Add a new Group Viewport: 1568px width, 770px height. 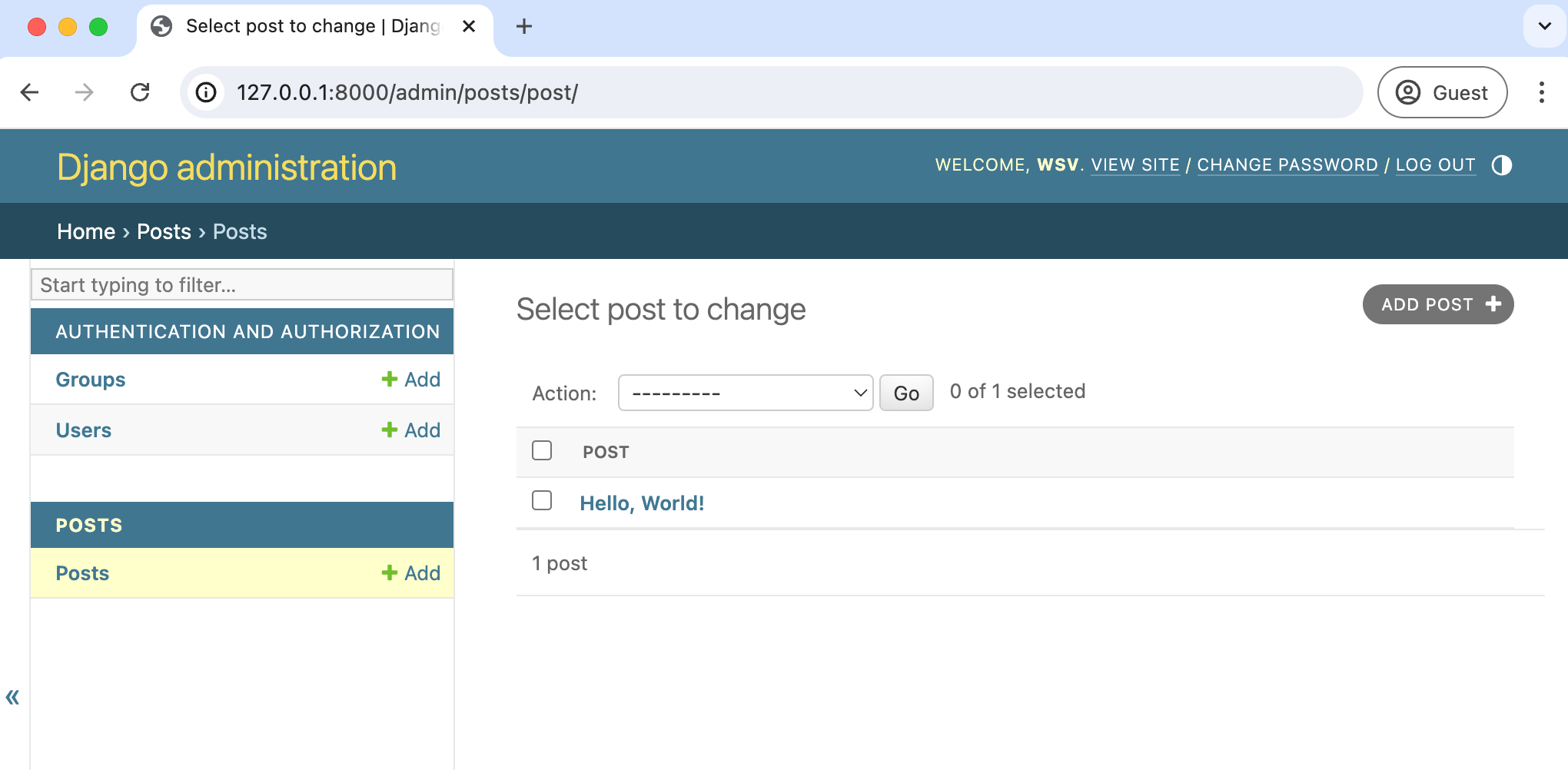(411, 380)
